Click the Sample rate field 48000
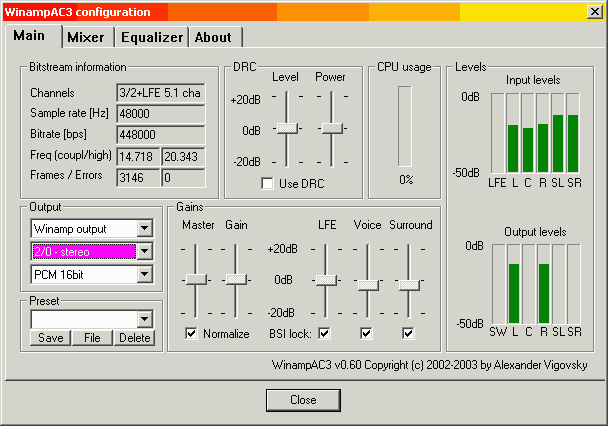 click(161, 114)
